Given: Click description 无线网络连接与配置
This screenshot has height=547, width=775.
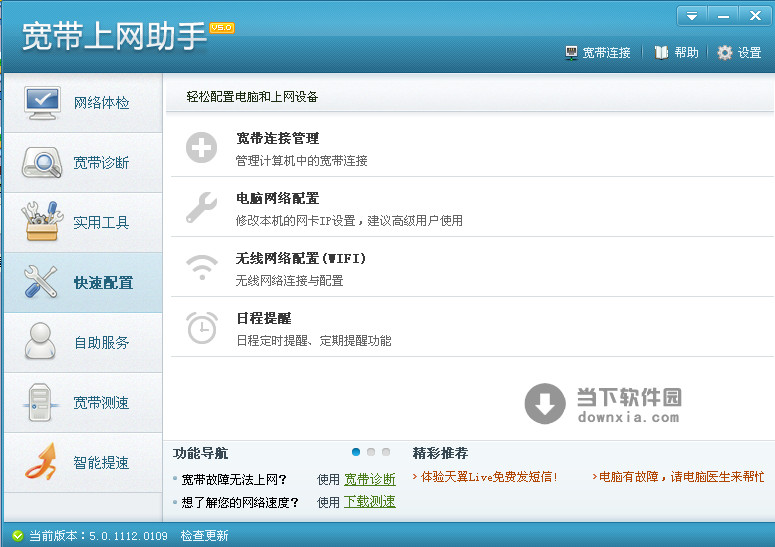Looking at the screenshot, I should click(x=290, y=281).
